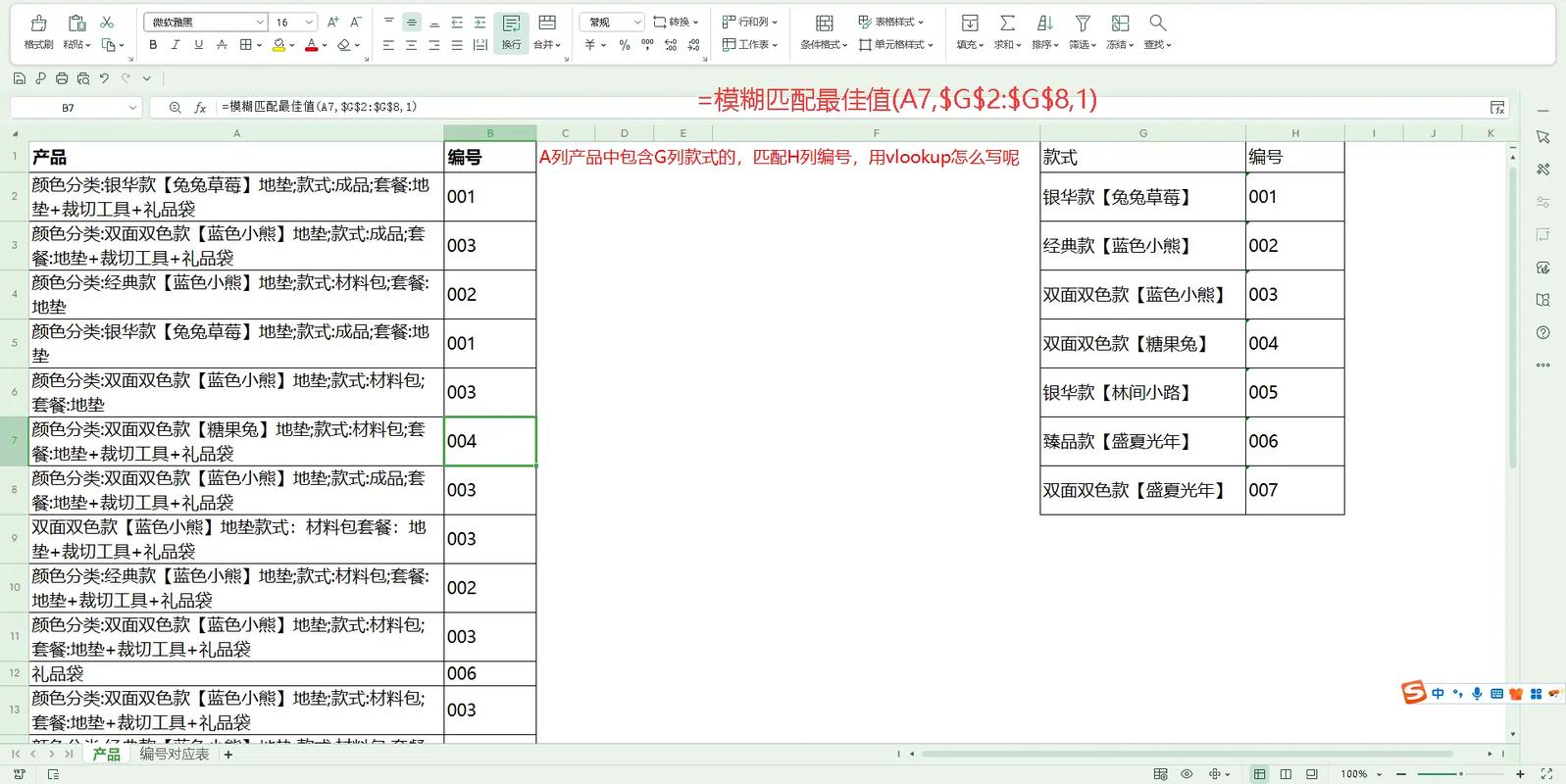Open Cell Style (单元格样式) menu
This screenshot has height=784, width=1566.
coord(896,45)
